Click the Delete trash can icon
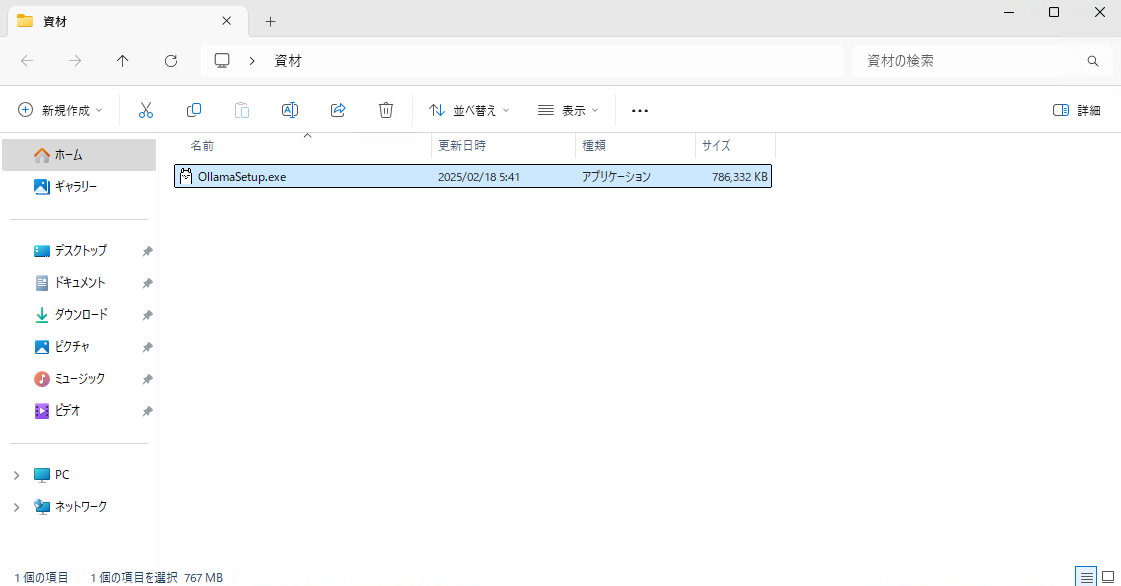The width and height of the screenshot is (1121, 586). click(x=386, y=110)
